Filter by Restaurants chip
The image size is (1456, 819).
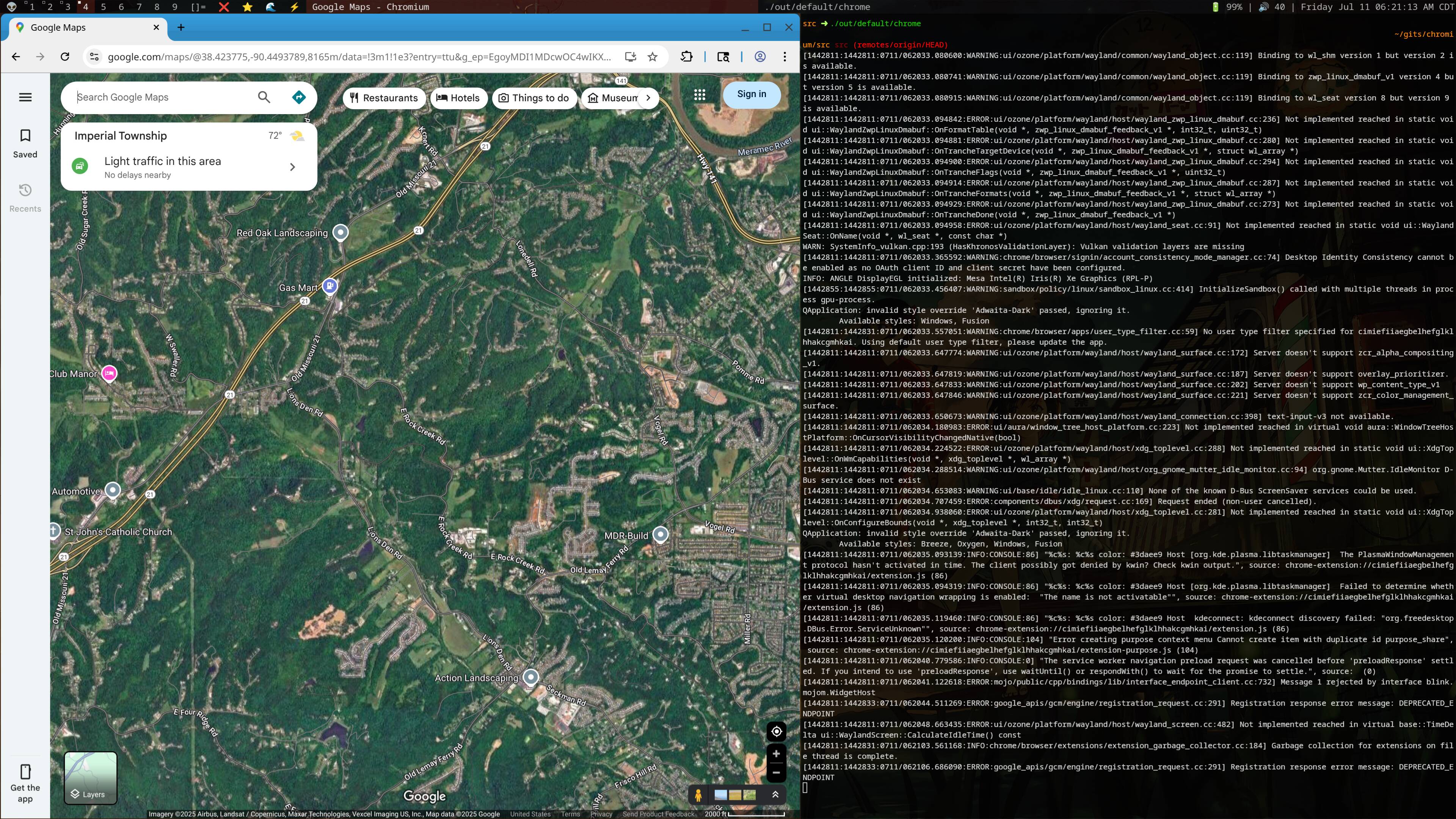pyautogui.click(x=384, y=98)
